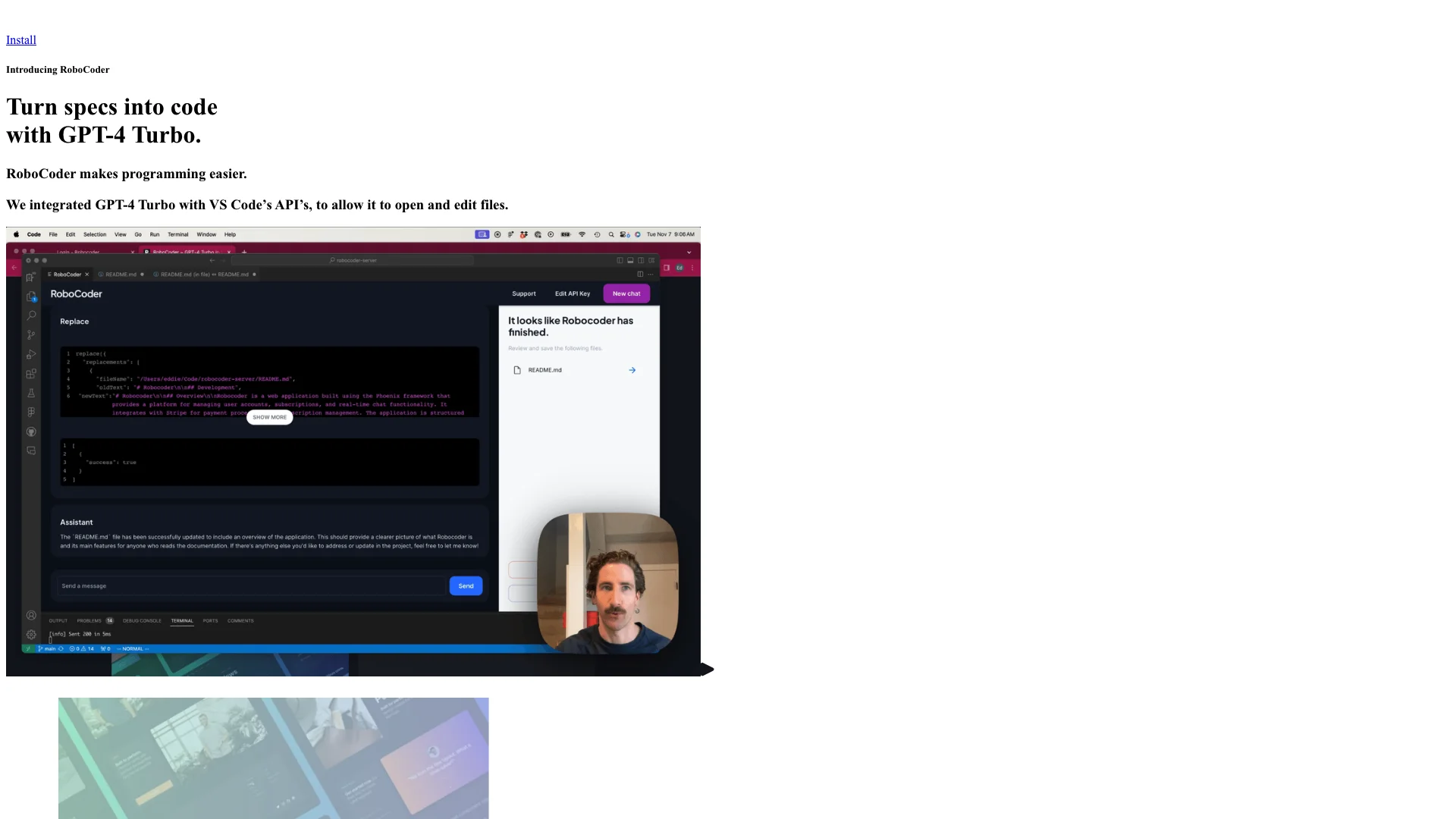Open the Comments chat icon in activity bar

coord(31,450)
